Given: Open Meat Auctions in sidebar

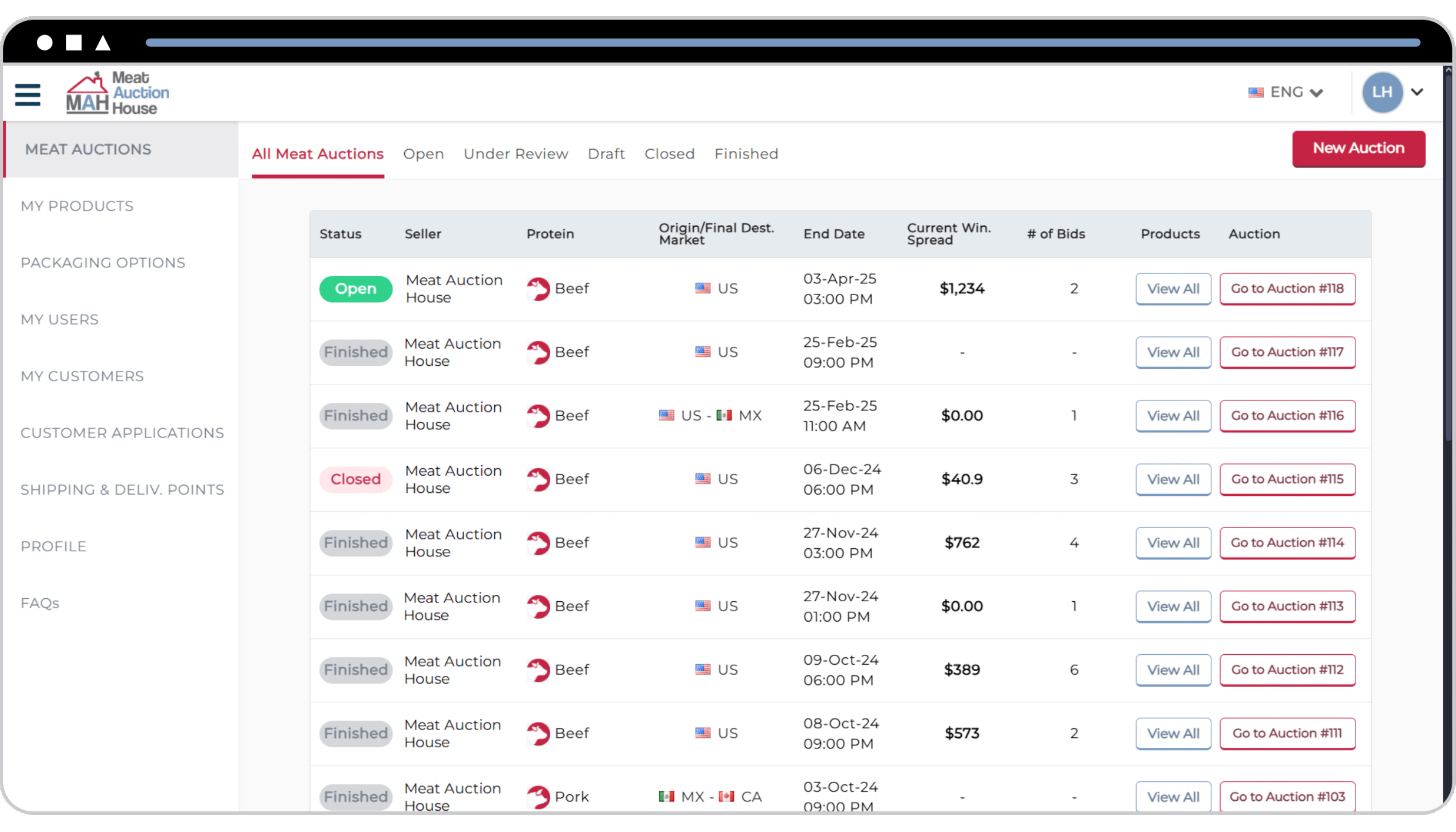Looking at the screenshot, I should pyautogui.click(x=121, y=149).
